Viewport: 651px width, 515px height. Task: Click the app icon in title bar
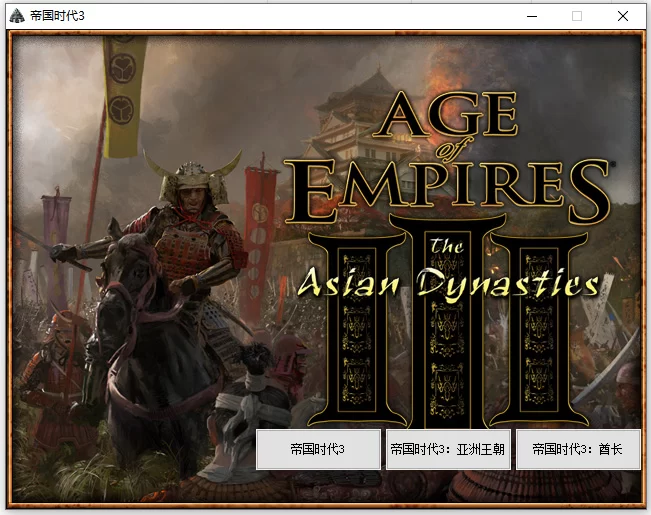(17, 16)
